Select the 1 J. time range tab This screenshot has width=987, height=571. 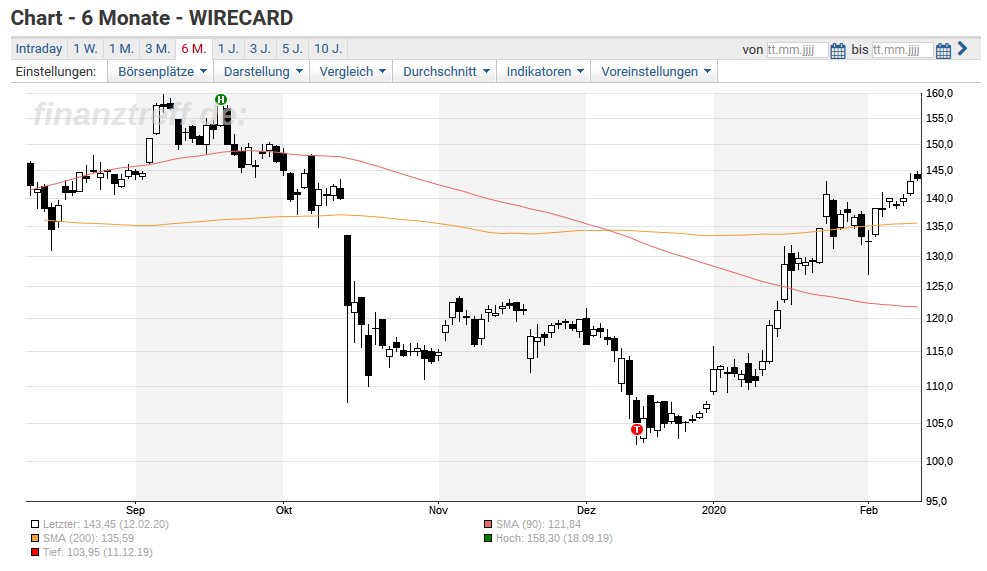point(228,48)
